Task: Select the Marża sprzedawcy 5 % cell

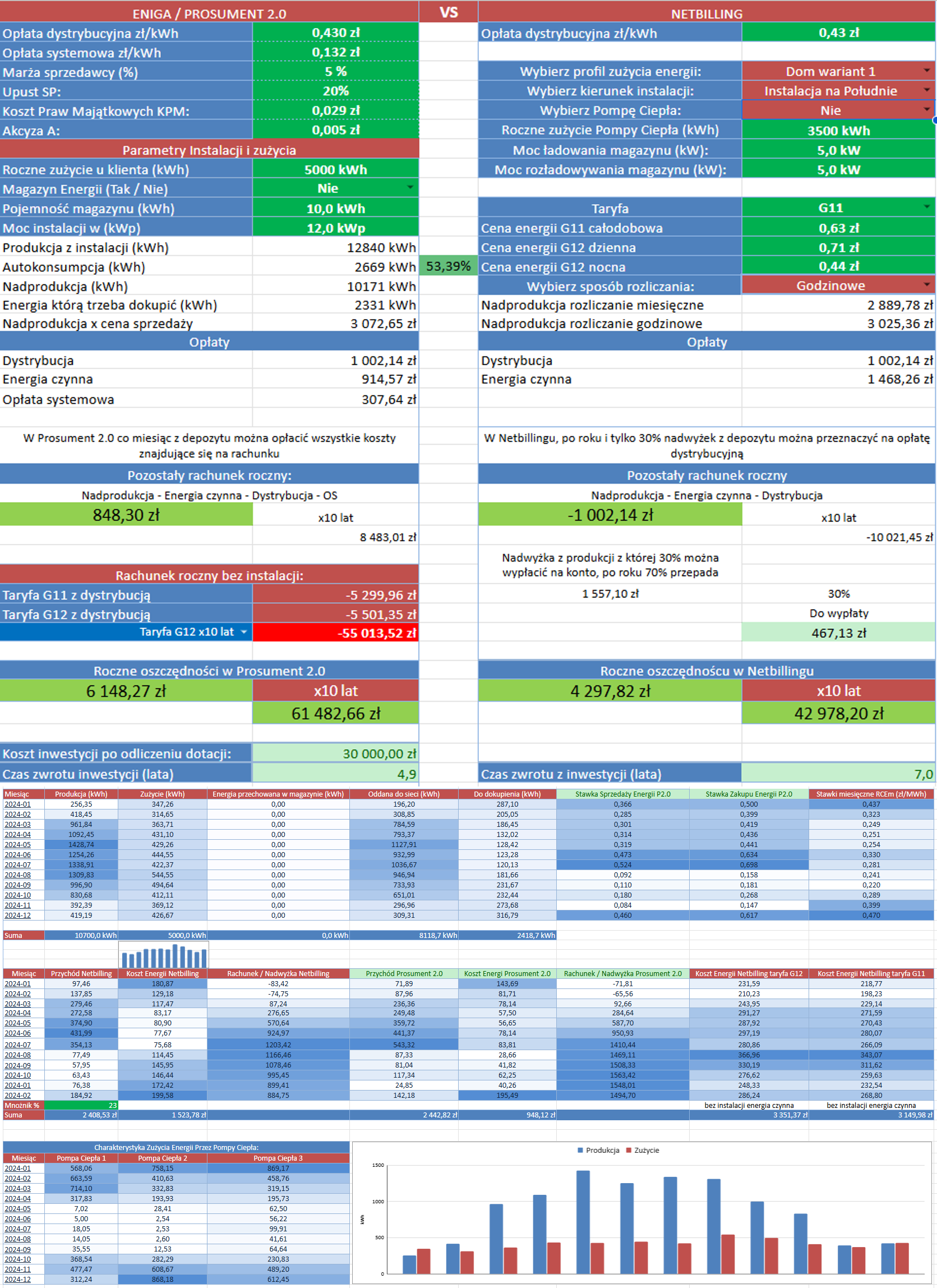Action: pyautogui.click(x=335, y=72)
